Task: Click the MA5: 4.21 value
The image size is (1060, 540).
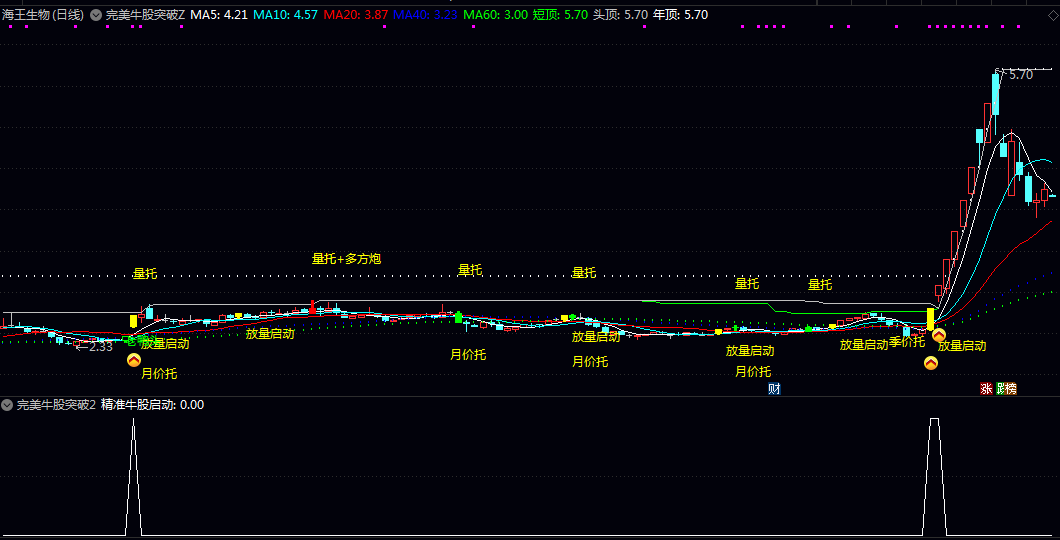Action: 218,14
